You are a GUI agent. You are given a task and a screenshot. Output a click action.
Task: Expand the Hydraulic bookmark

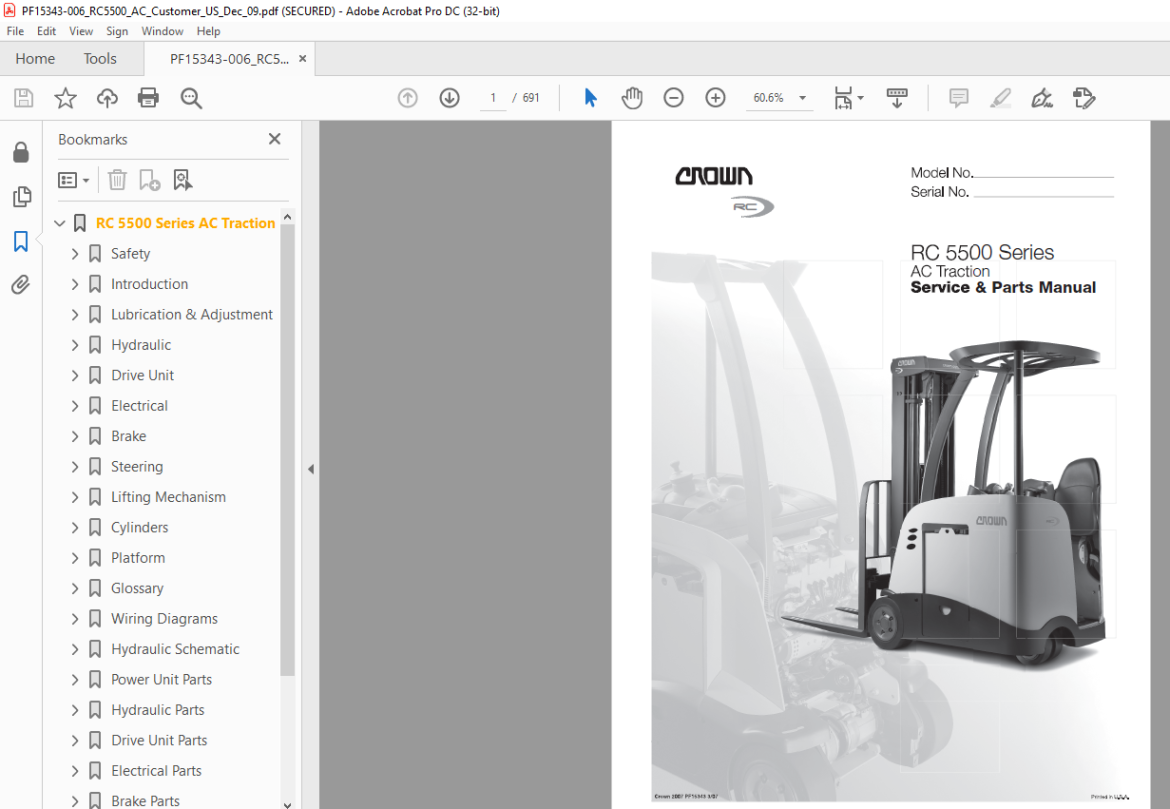pos(75,345)
